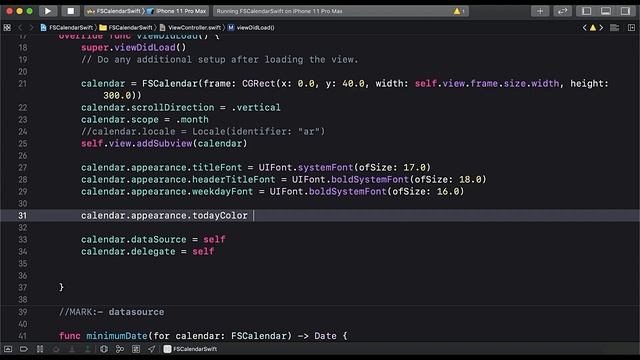Toggle breakpoints activation
Image resolution: width=640 pixels, height=360 pixels.
coord(24,349)
